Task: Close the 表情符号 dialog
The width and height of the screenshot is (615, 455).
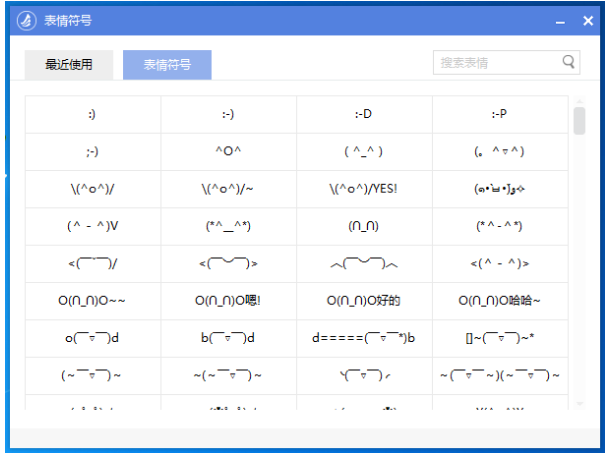Action: [x=588, y=21]
